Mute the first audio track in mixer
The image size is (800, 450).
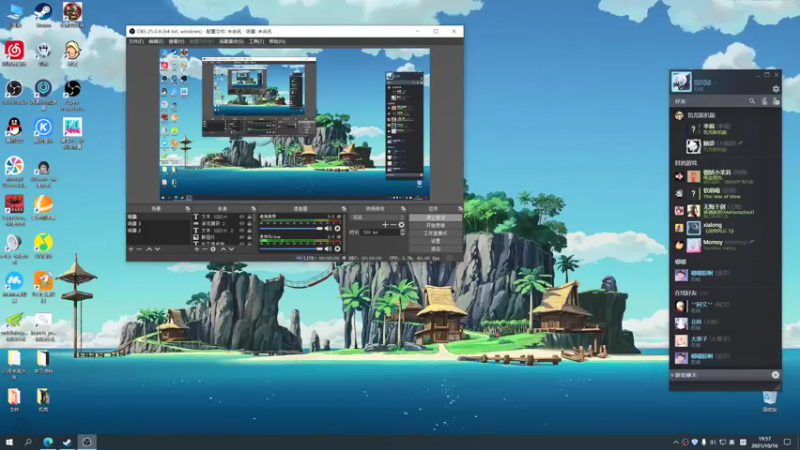point(328,229)
